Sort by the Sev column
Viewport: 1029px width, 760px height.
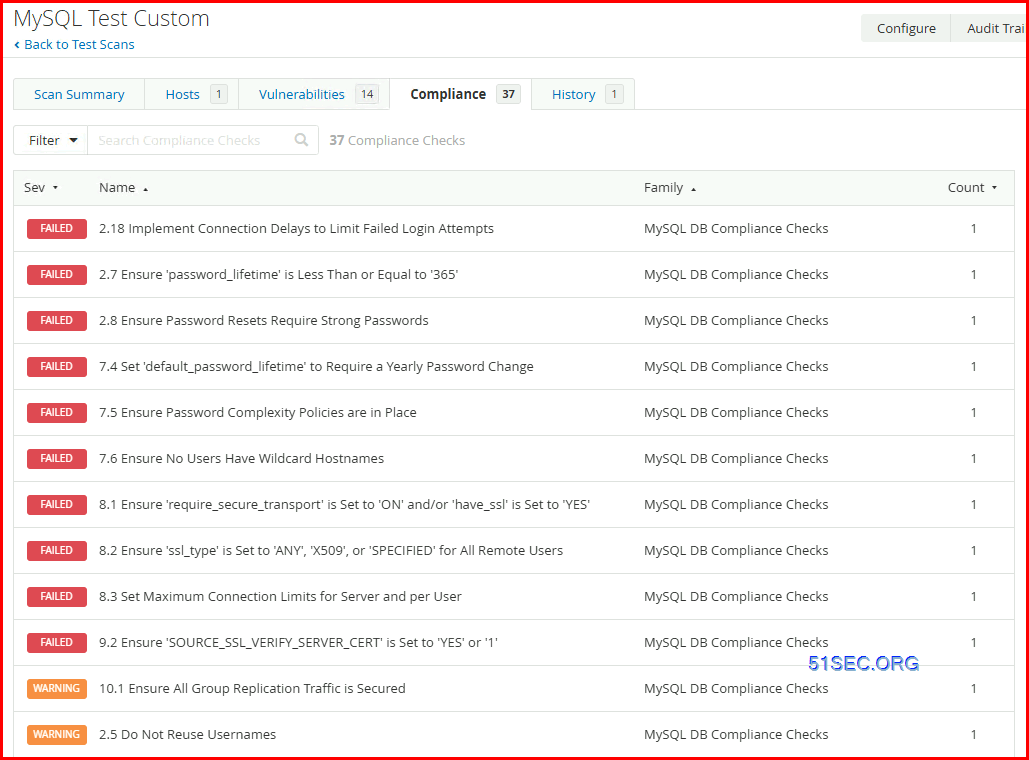(41, 188)
